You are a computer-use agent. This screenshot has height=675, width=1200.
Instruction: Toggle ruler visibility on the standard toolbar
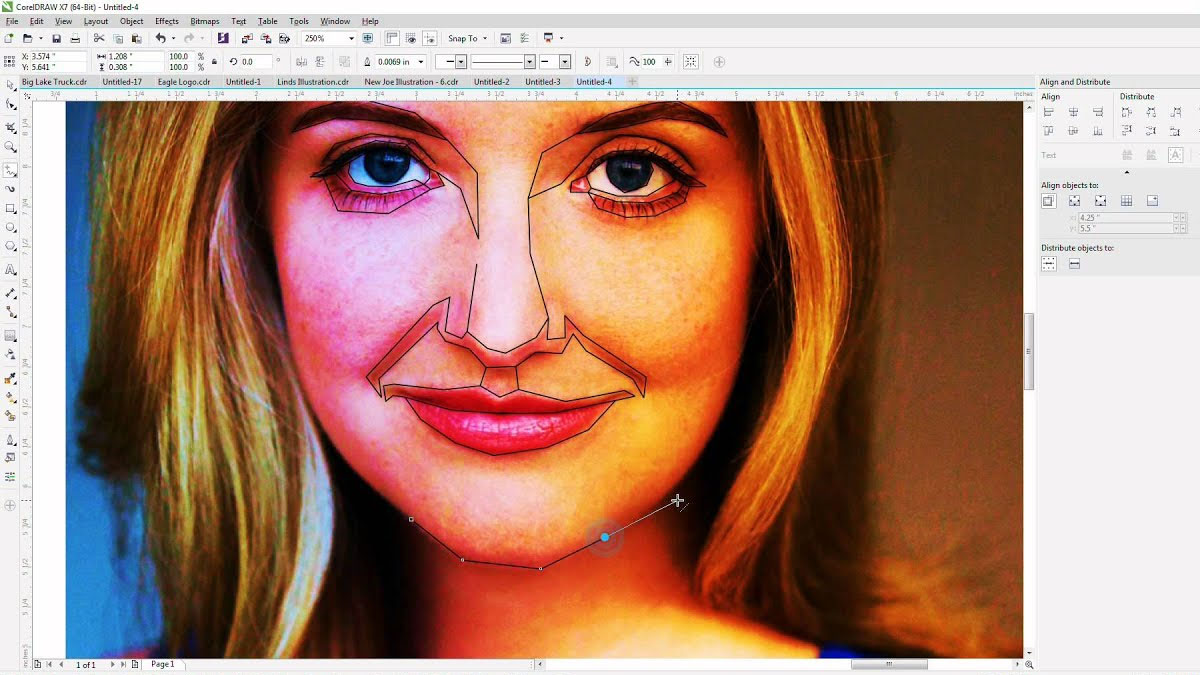pos(390,37)
